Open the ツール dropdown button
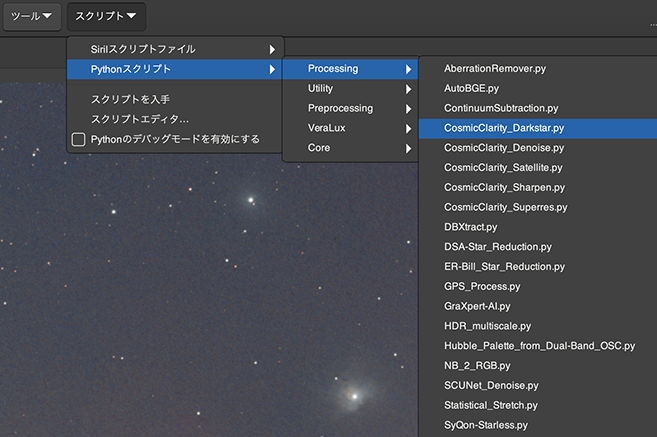Image resolution: width=657 pixels, height=437 pixels. click(31, 16)
